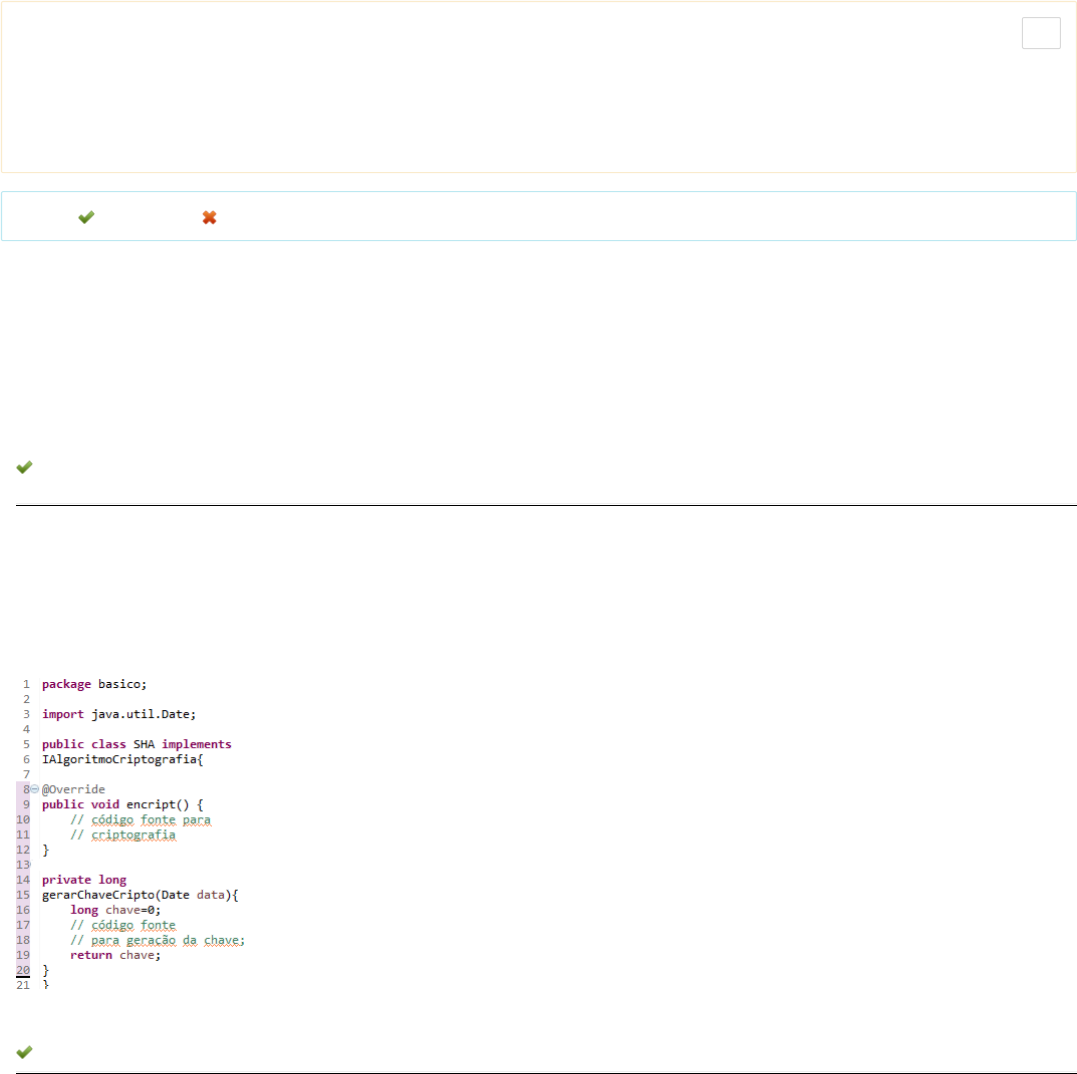Click the blank square button at top right

coord(1041,33)
